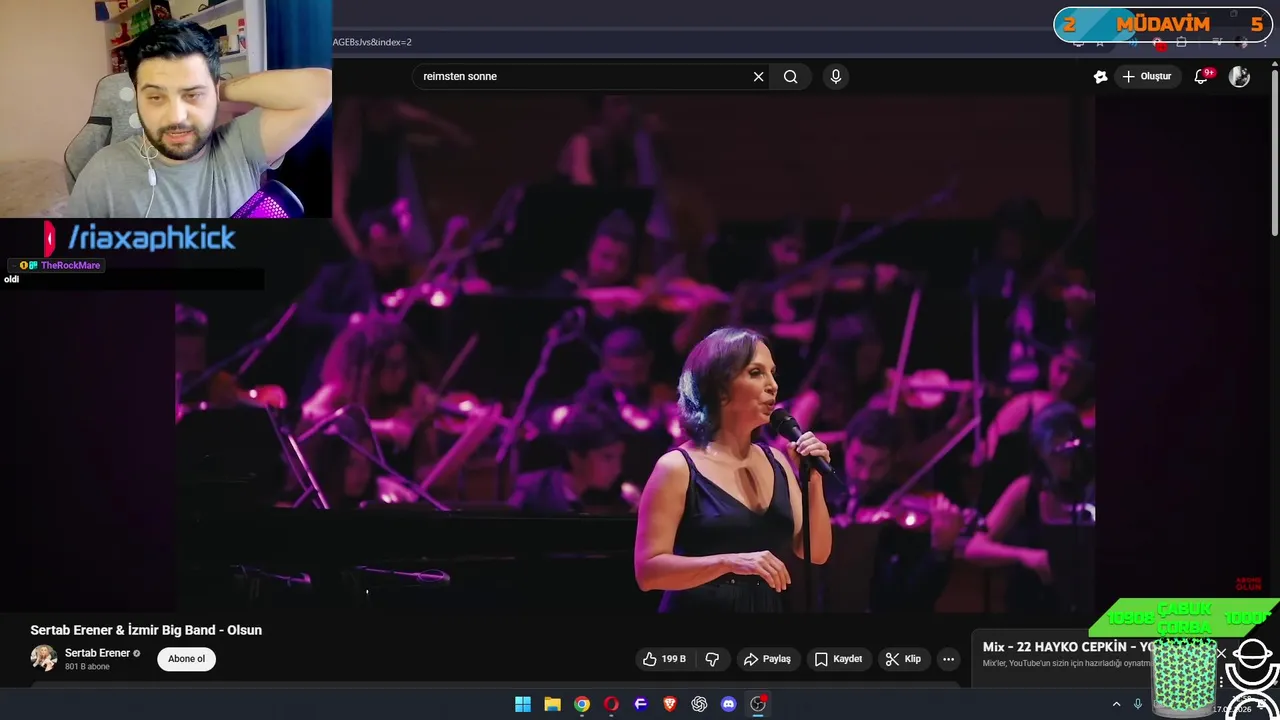Open Discord from taskbar
Image resolution: width=1280 pixels, height=720 pixels.
tap(728, 704)
